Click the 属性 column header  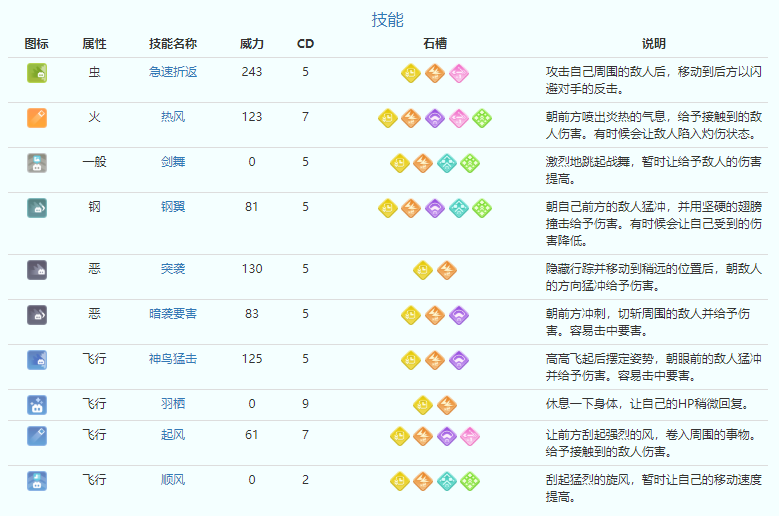tap(94, 44)
